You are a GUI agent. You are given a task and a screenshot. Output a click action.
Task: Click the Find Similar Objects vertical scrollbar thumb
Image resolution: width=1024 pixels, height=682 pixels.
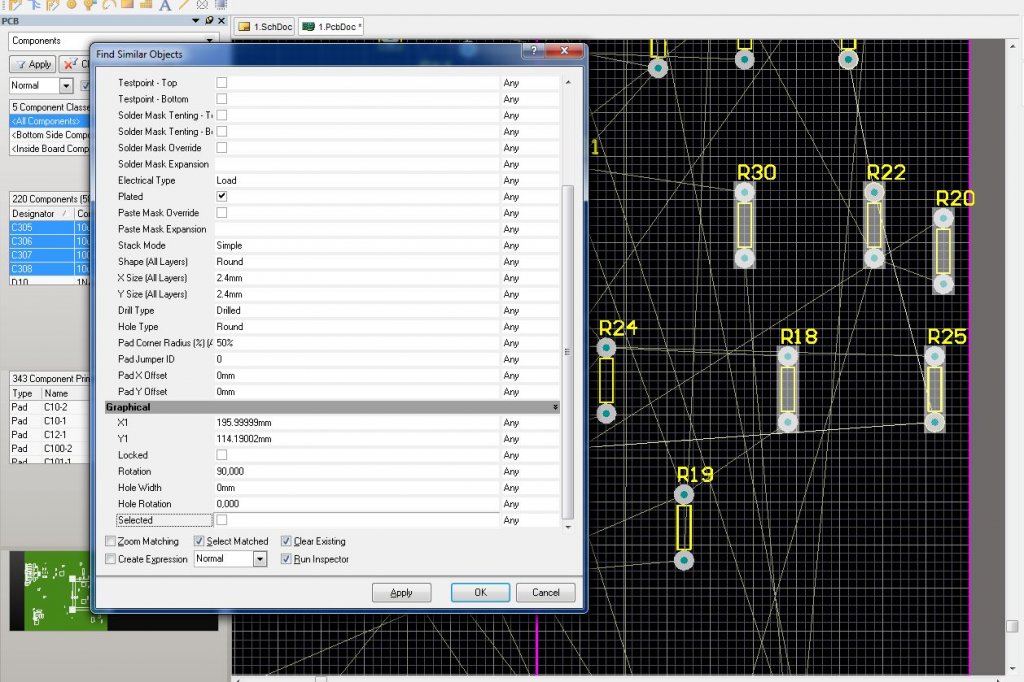(x=568, y=351)
